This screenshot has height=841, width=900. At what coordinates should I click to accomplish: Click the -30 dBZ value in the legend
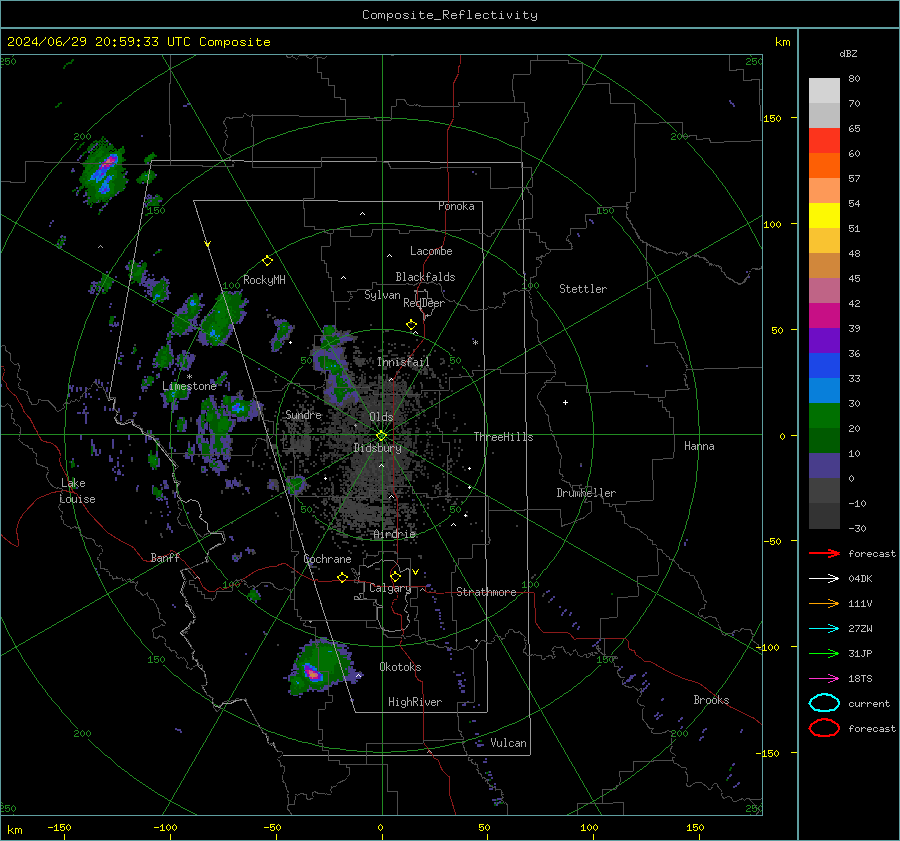(x=857, y=528)
